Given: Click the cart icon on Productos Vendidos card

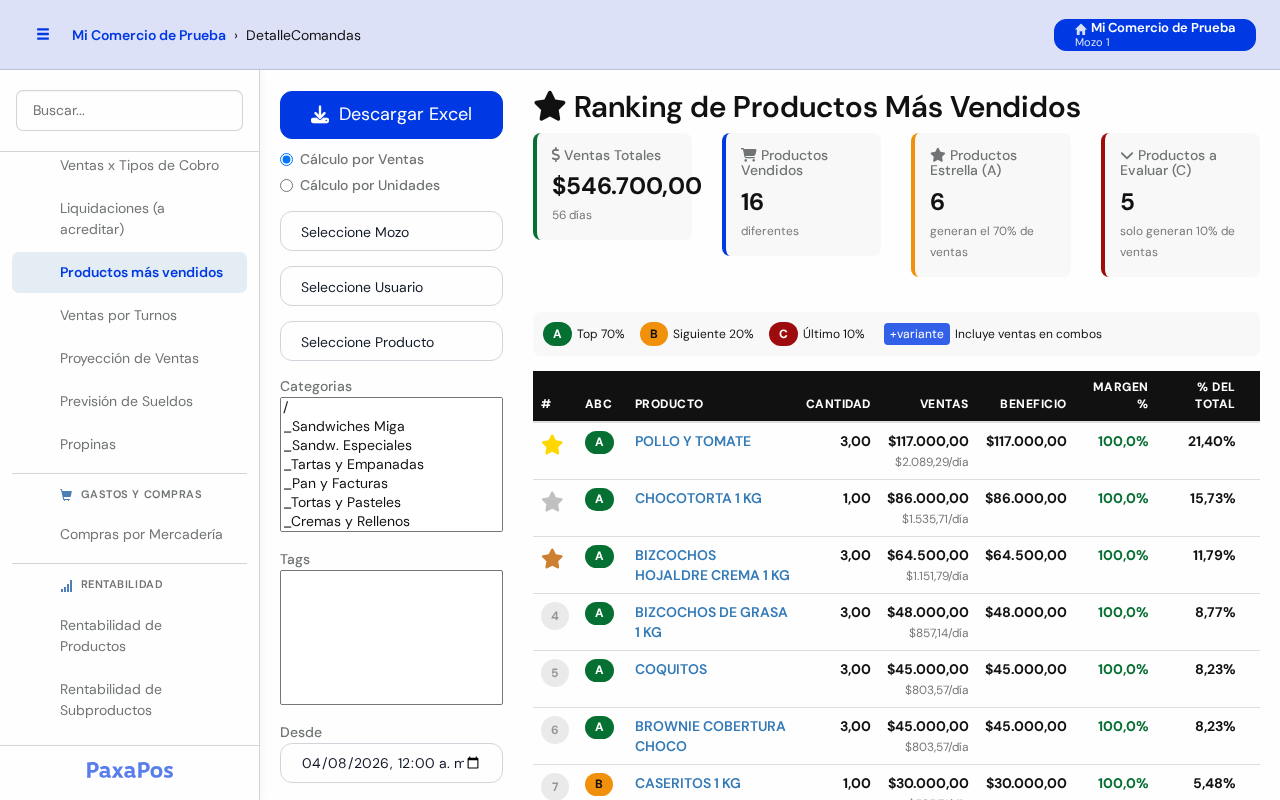Looking at the screenshot, I should pos(749,155).
